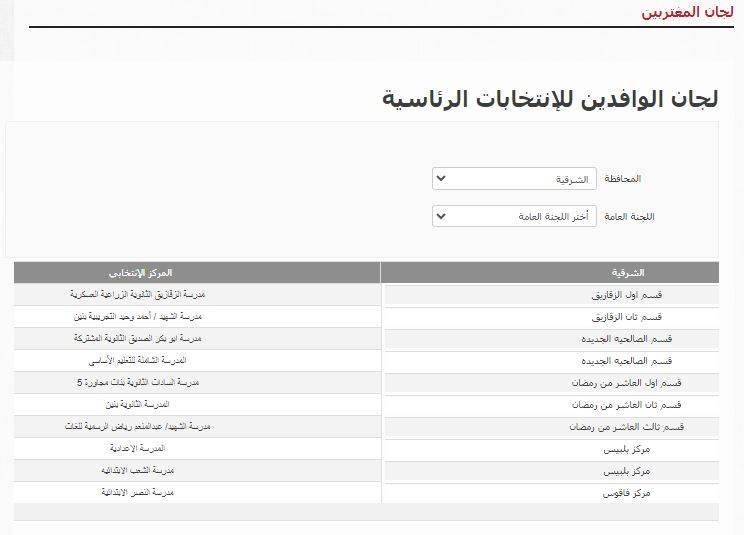This screenshot has height=535, width=744.
Task: Select the الشرقية column header in table
Action: click(627, 272)
